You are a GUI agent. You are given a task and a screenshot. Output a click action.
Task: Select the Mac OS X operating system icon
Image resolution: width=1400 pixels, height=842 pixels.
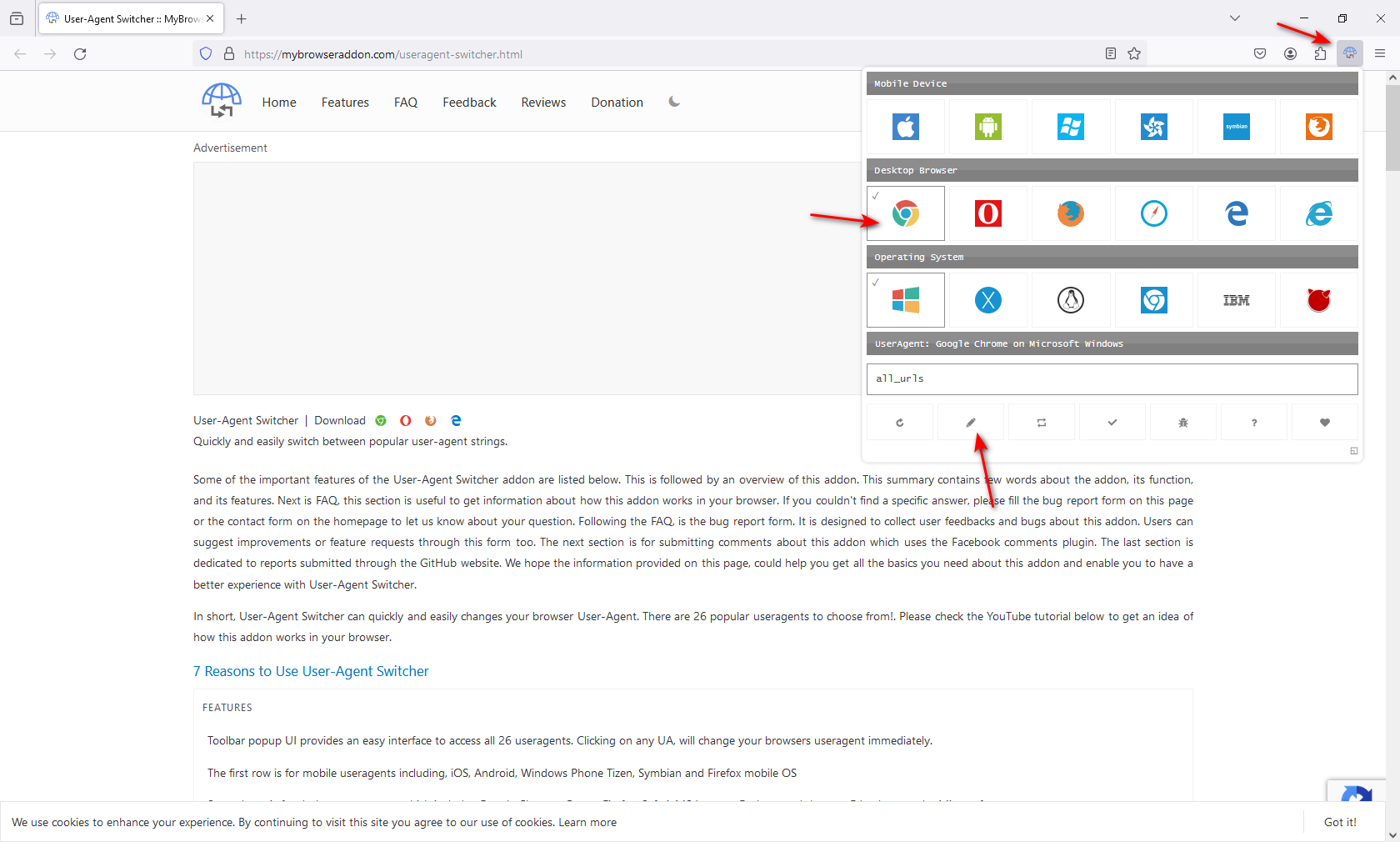987,300
